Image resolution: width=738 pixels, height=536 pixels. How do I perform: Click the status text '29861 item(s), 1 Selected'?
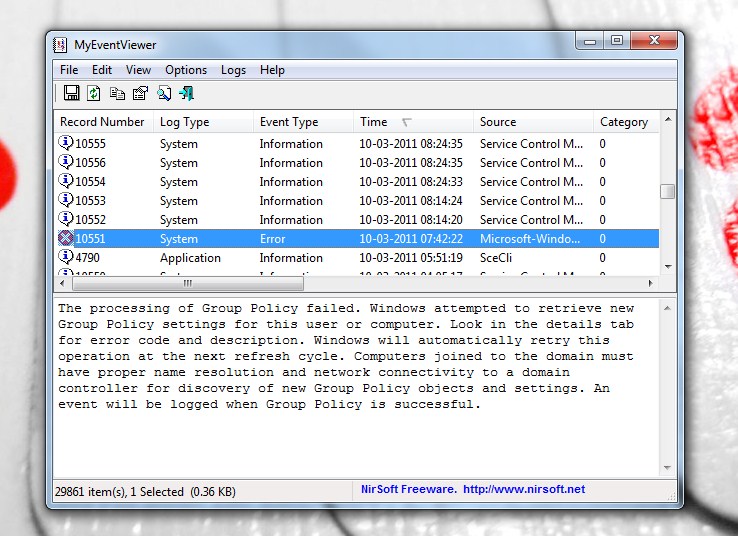pos(119,492)
